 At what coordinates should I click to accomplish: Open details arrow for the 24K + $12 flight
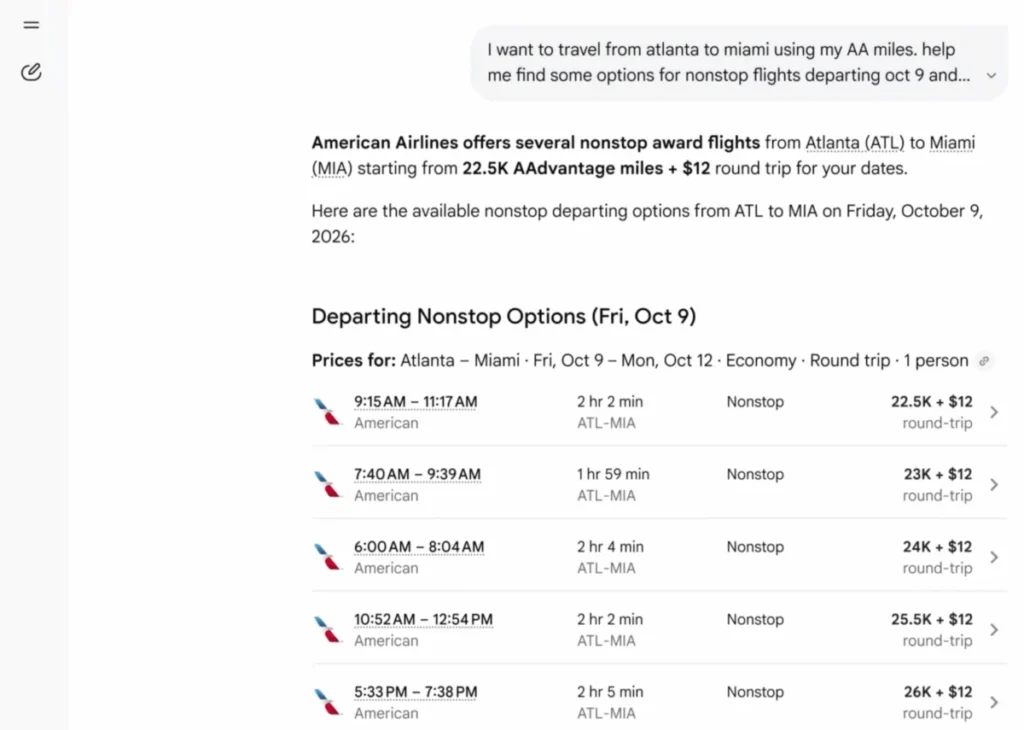click(994, 557)
